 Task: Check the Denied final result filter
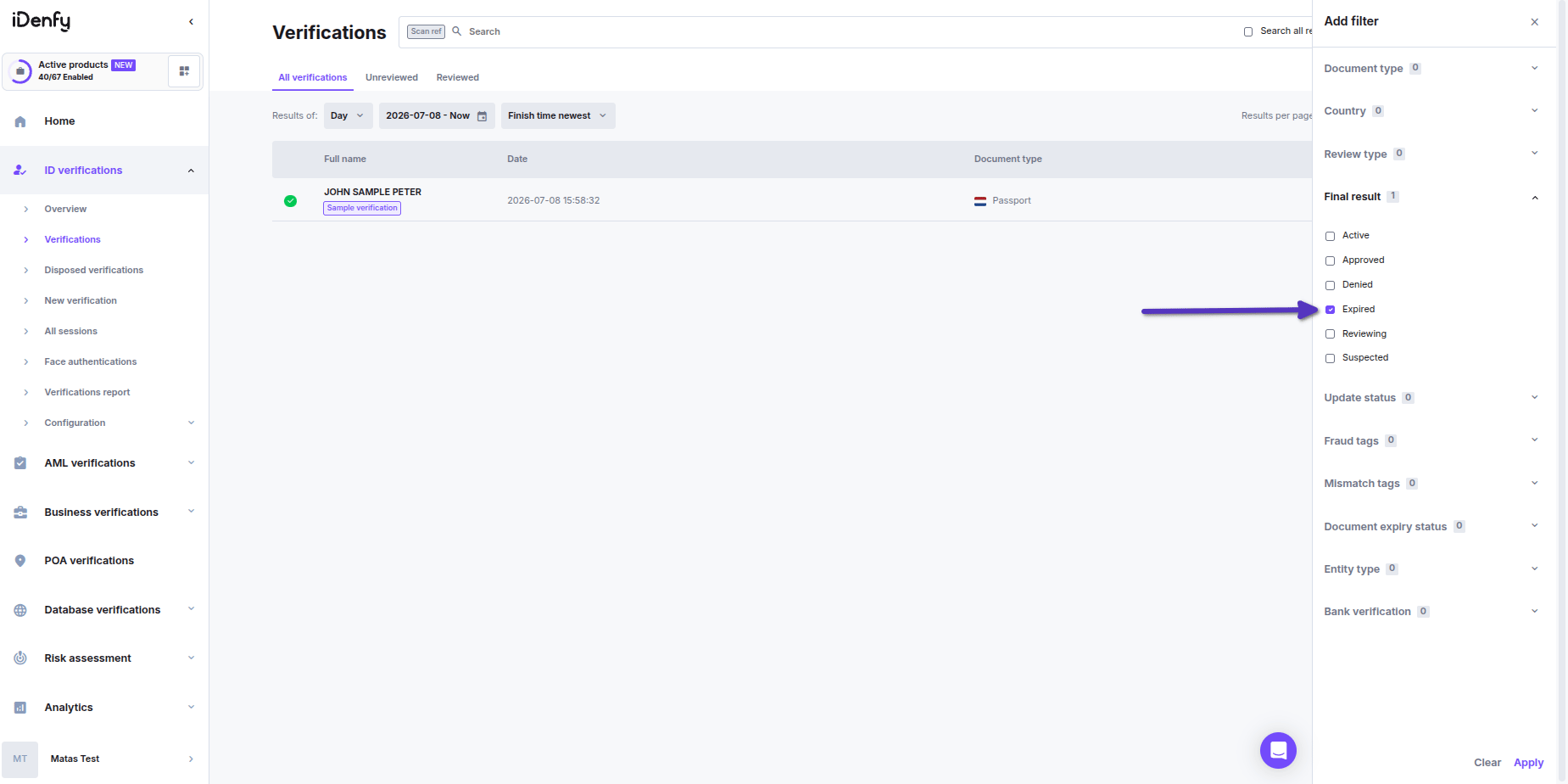1330,285
